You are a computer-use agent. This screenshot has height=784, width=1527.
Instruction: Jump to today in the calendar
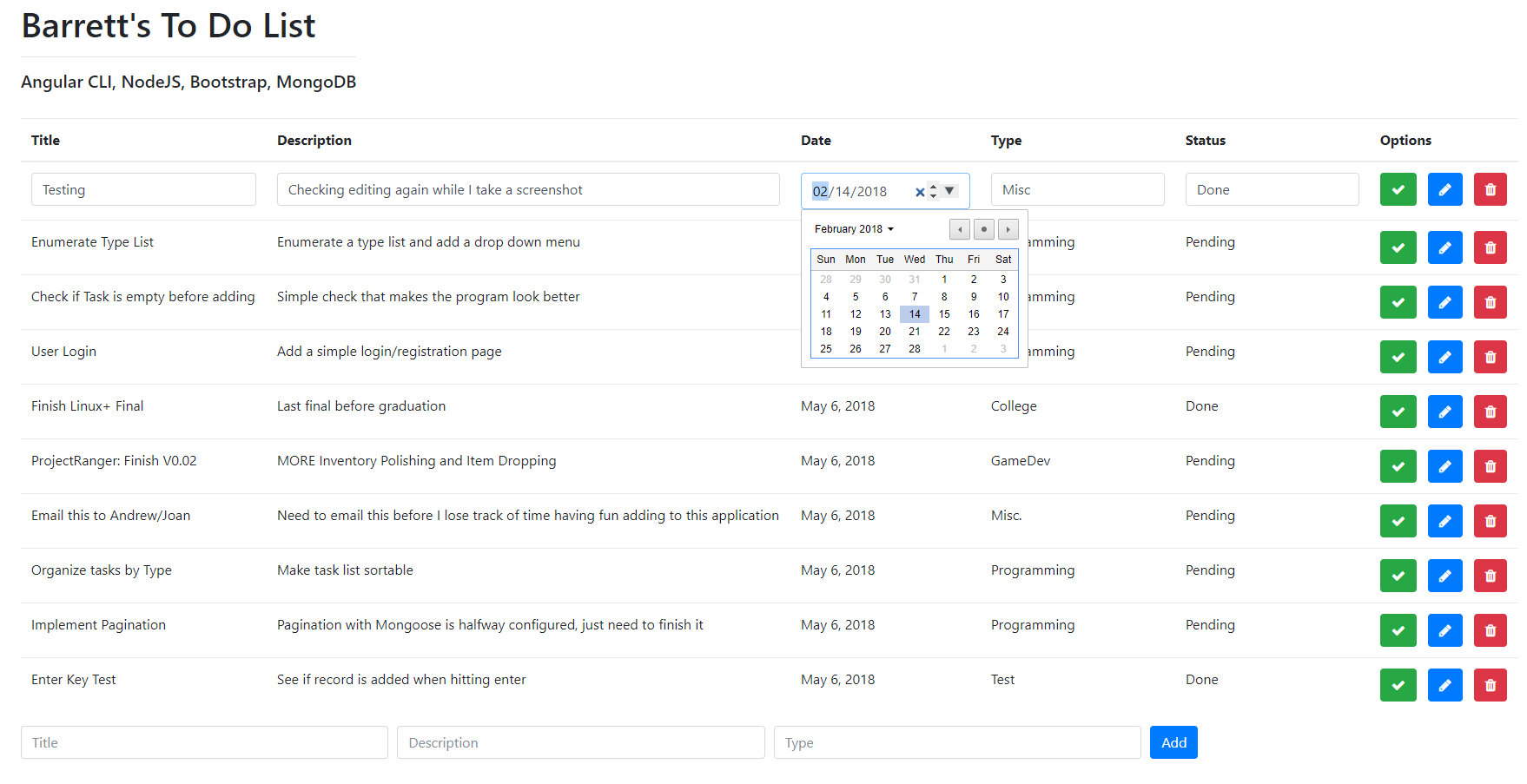point(983,229)
